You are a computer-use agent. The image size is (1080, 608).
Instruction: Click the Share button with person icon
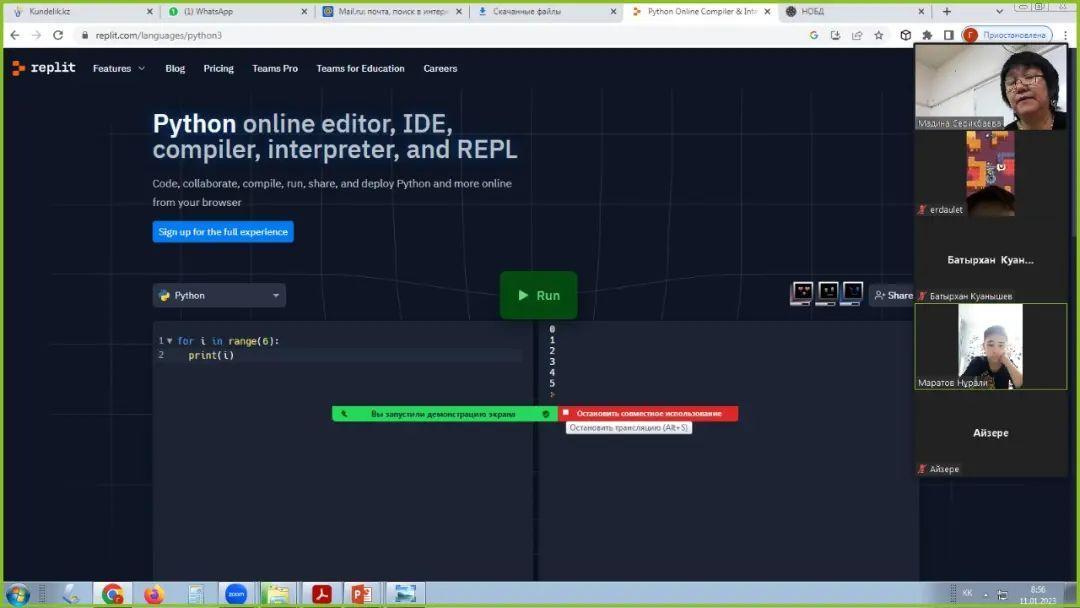pyautogui.click(x=893, y=295)
